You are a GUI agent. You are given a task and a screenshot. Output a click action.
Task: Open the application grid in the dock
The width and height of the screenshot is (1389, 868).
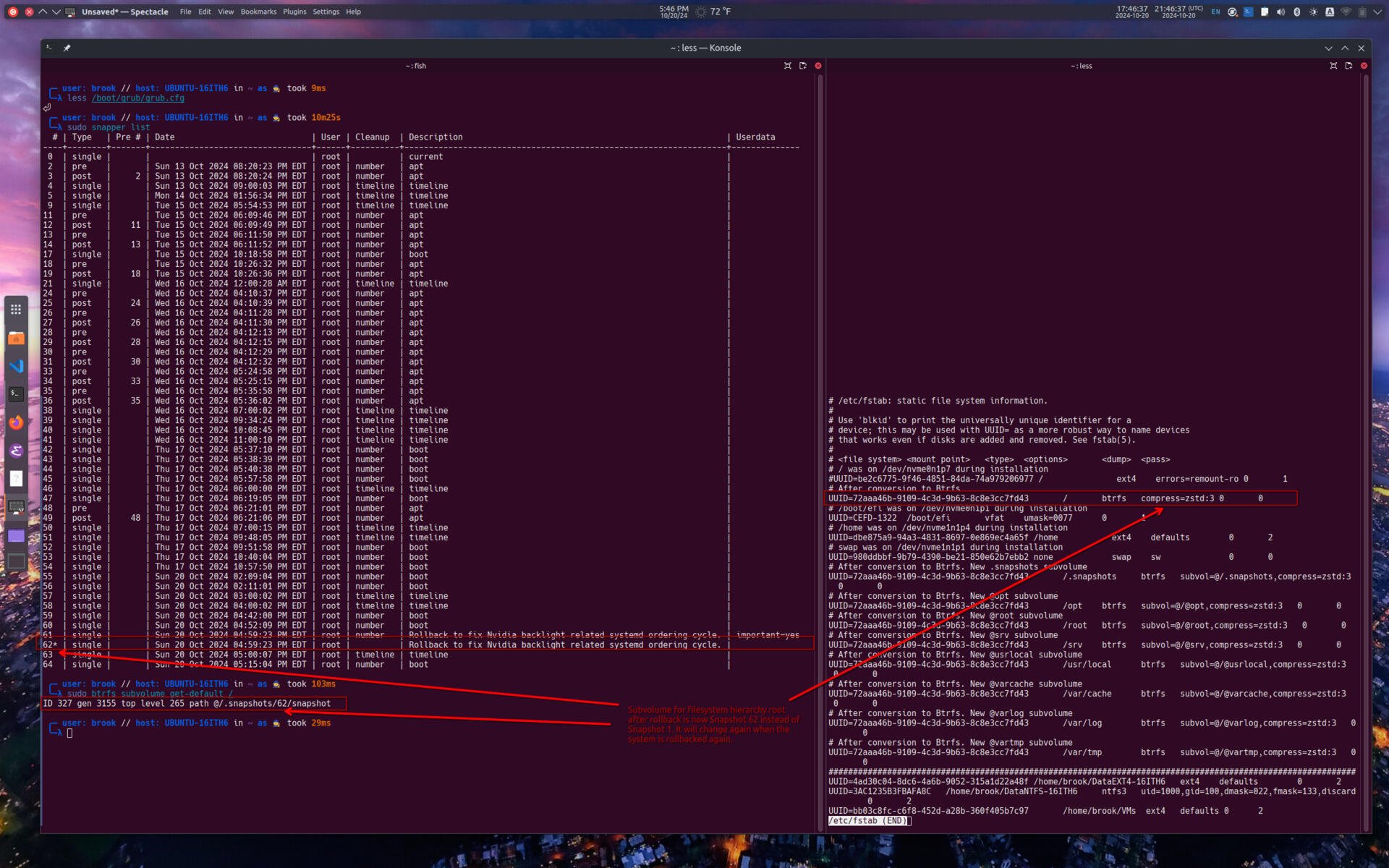click(16, 310)
